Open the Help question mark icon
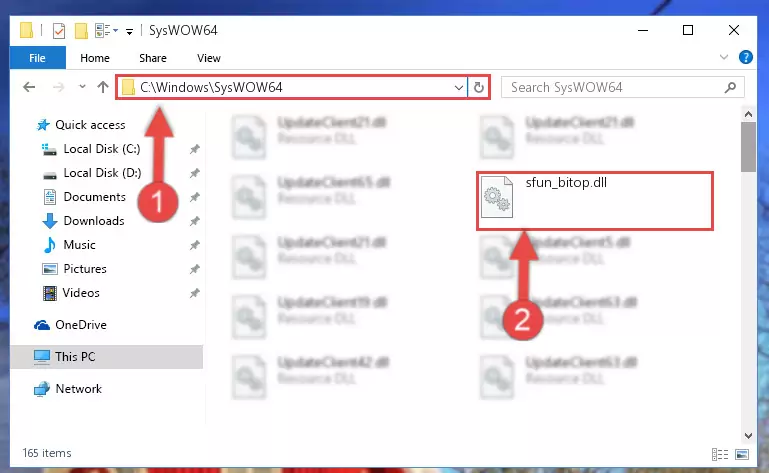 (x=745, y=57)
